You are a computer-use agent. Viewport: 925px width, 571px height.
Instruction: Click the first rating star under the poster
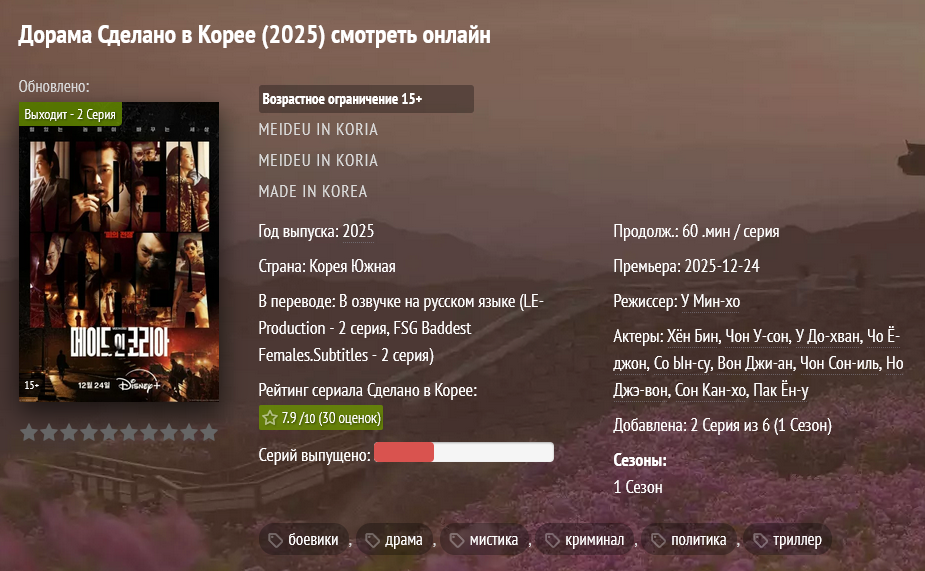[x=29, y=432]
